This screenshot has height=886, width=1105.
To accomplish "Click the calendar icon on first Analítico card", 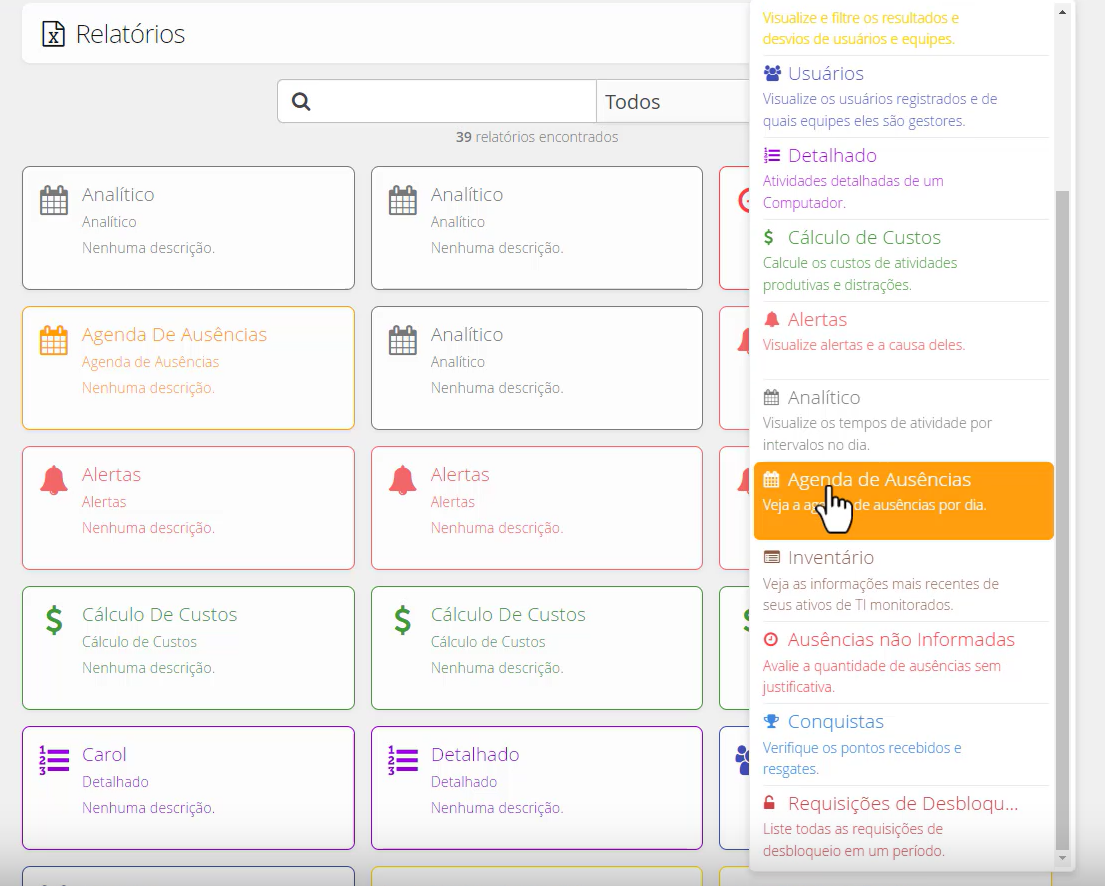I will click(54, 200).
